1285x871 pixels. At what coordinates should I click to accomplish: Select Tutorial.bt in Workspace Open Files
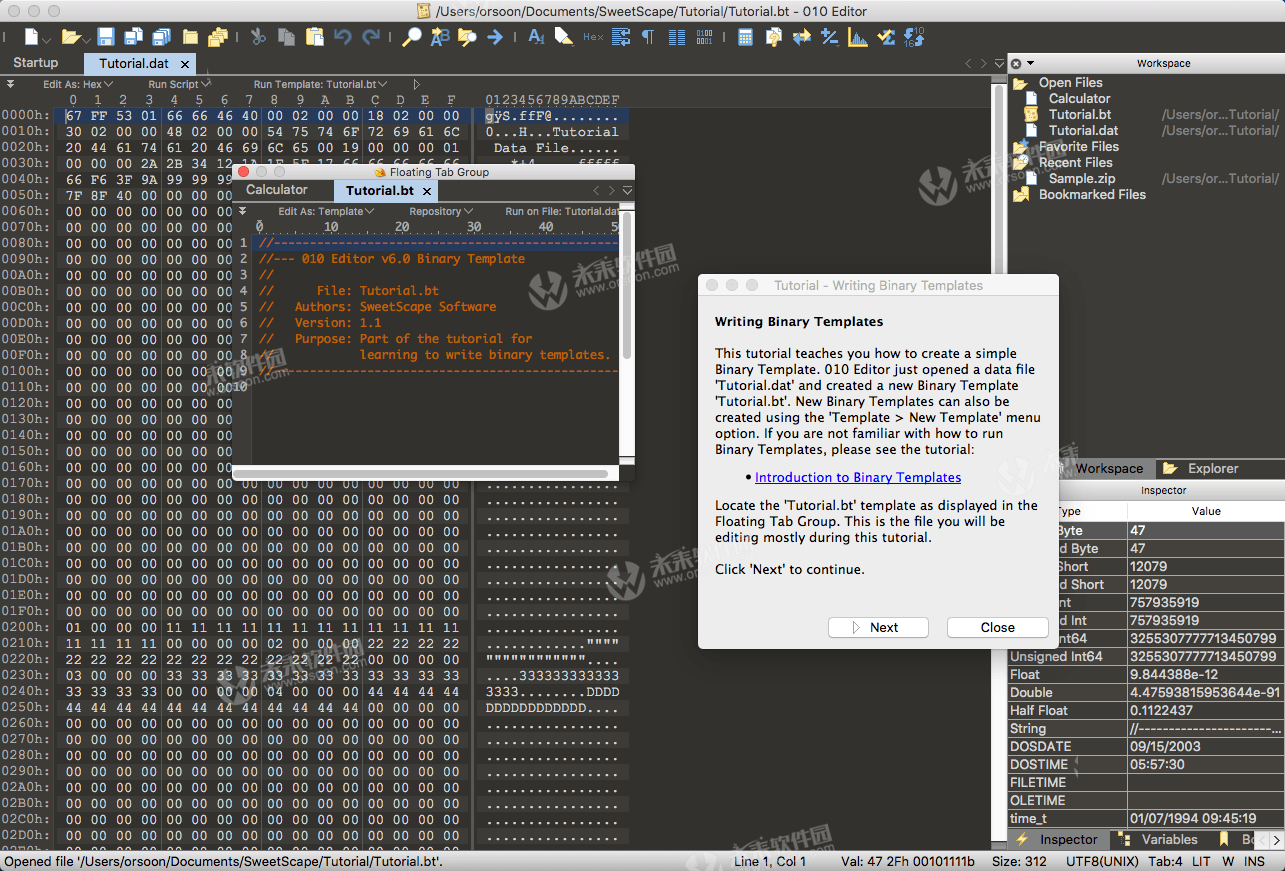1079,114
